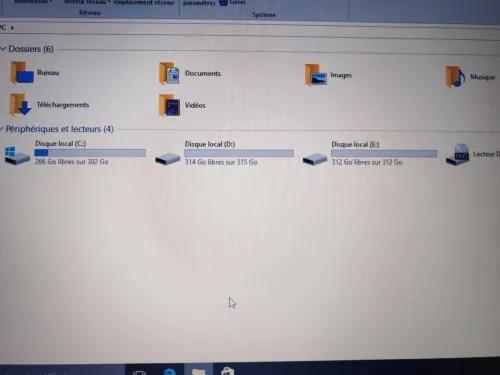This screenshot has width=500, height=375.
Task: Click emplacement réseau in the ribbon
Action: pyautogui.click(x=144, y=3)
